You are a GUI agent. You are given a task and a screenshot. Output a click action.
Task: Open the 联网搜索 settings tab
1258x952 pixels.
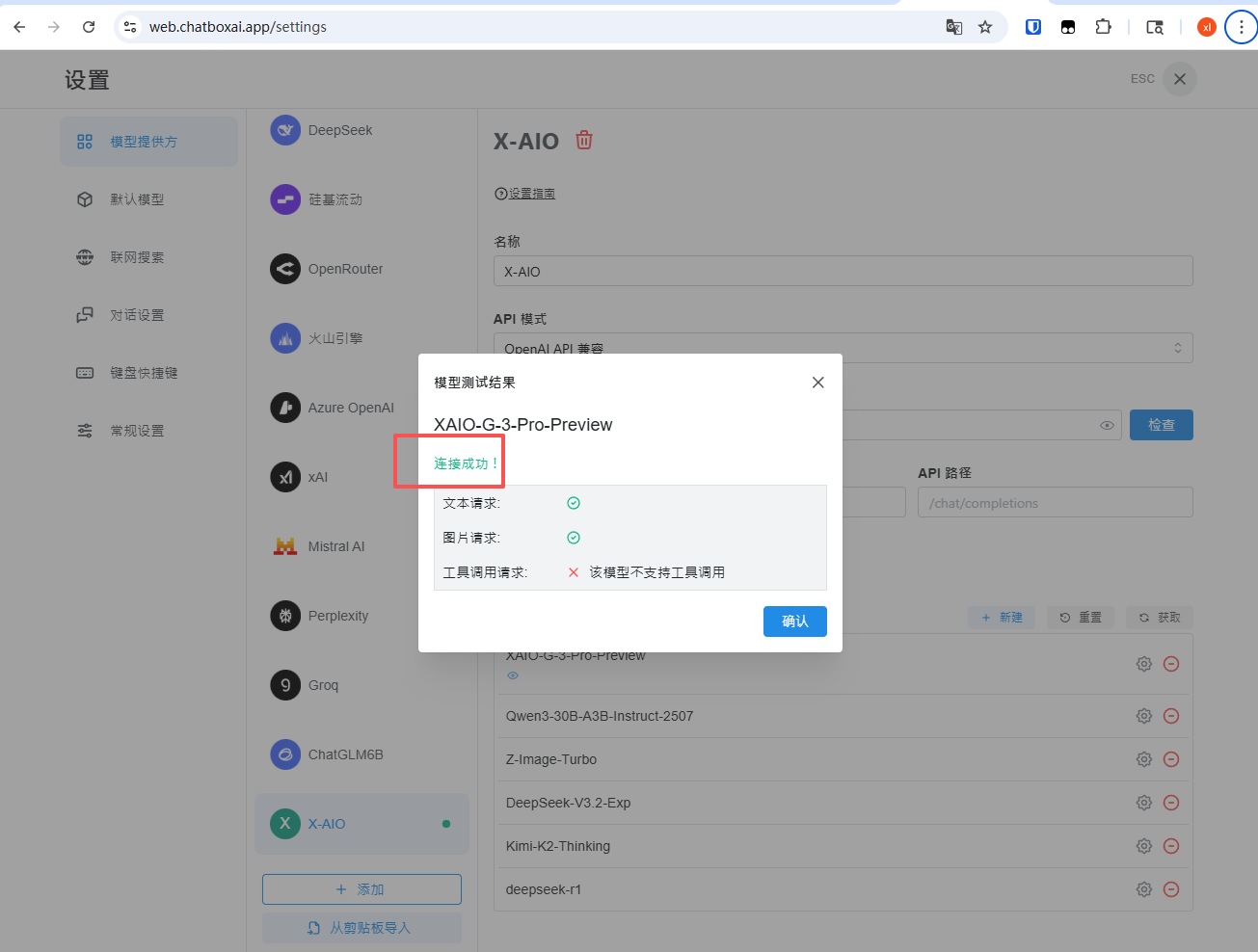click(148, 257)
